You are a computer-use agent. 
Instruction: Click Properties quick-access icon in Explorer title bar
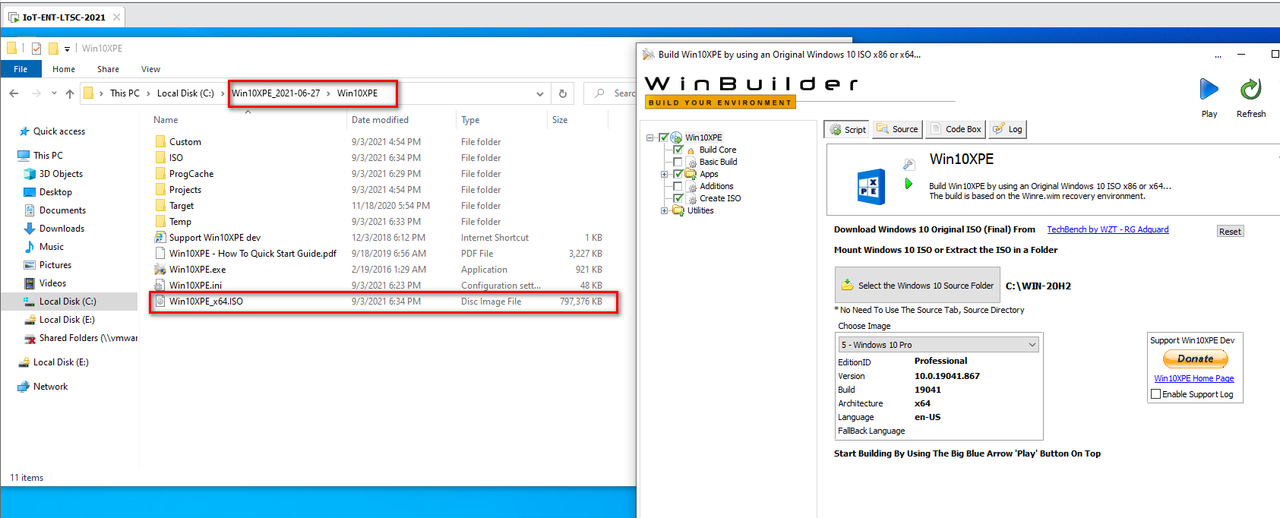click(x=37, y=48)
